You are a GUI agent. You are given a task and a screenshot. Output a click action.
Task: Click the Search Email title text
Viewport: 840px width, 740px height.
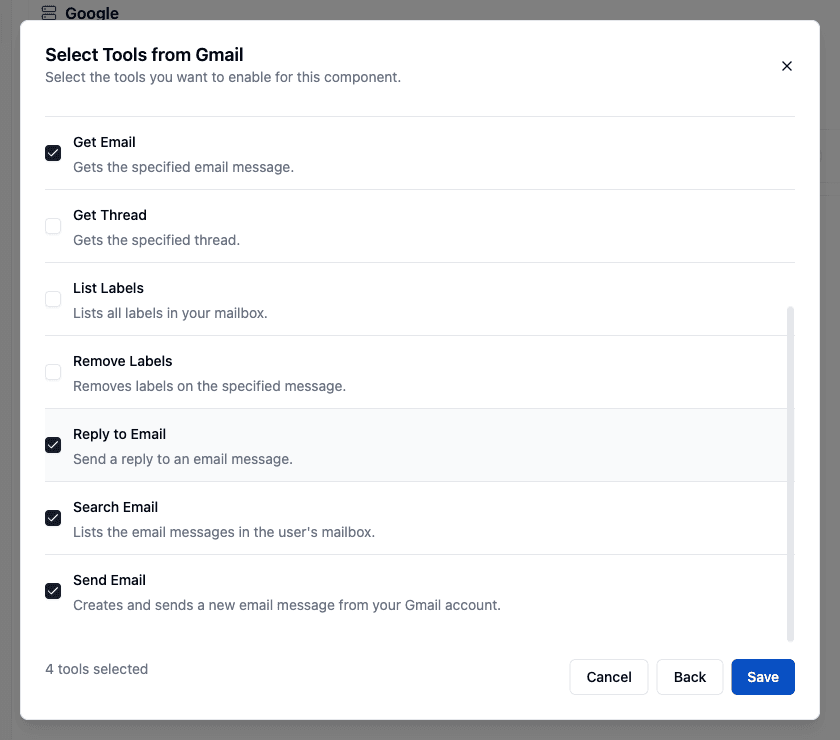[116, 507]
